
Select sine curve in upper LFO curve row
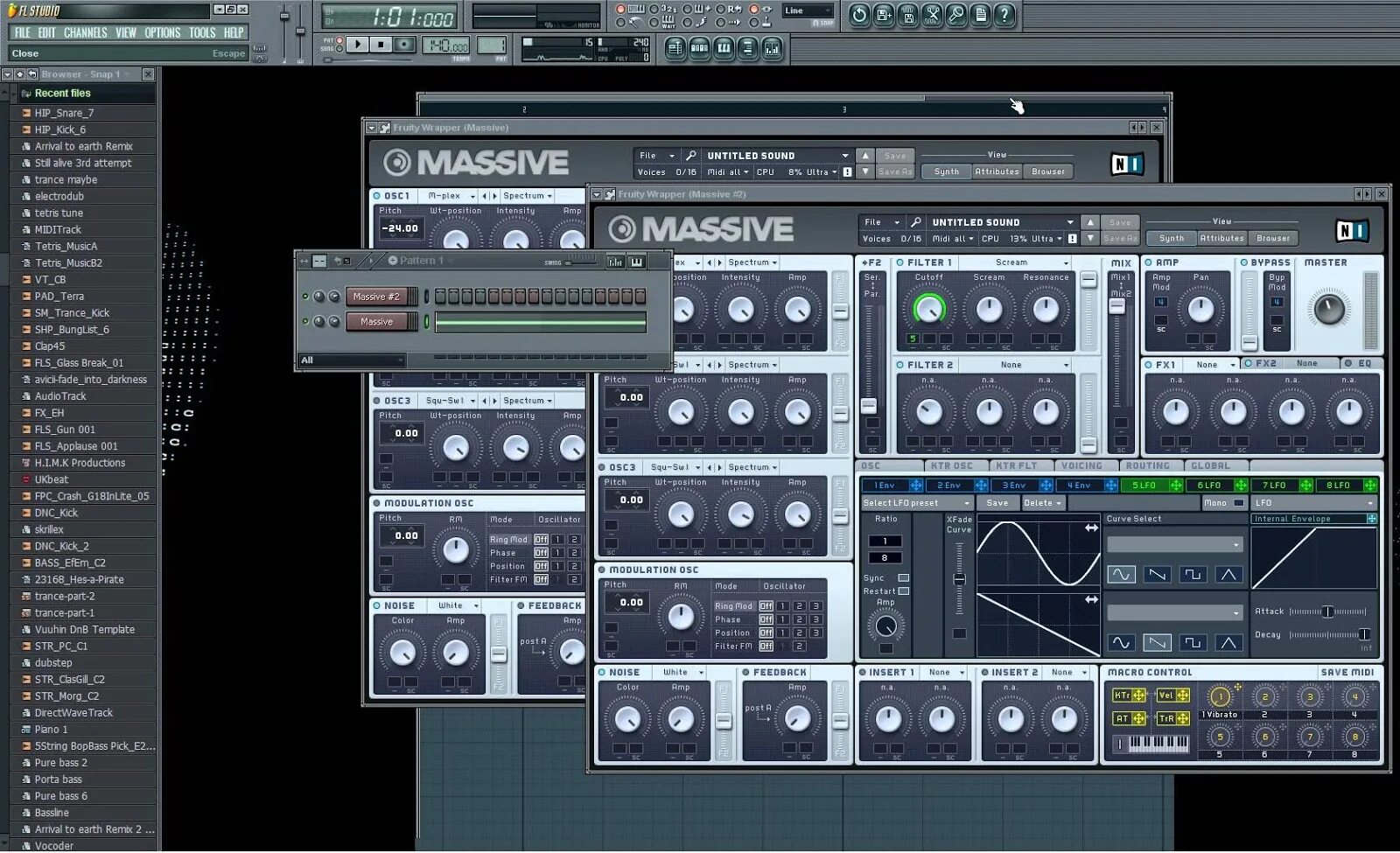click(x=1121, y=575)
